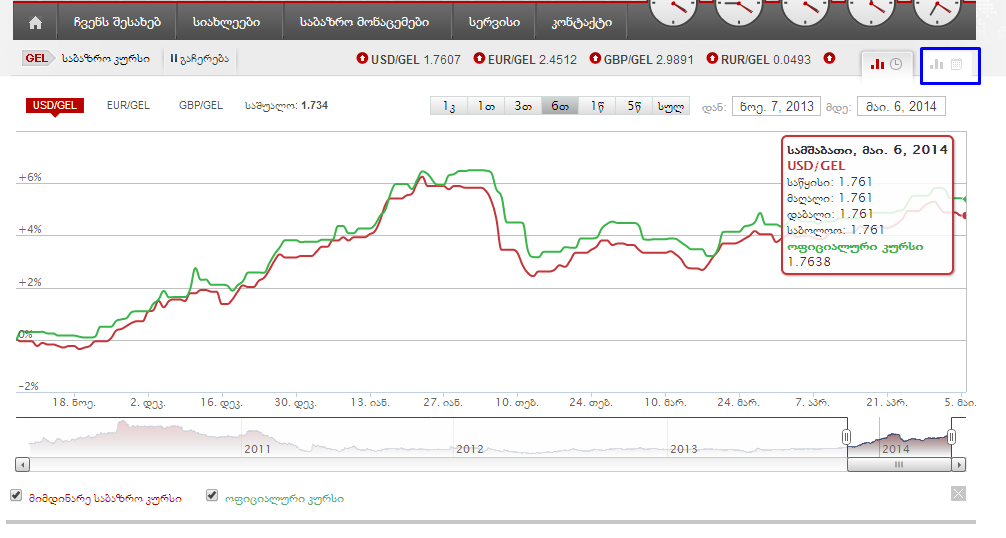Image resolution: width=1006 pixels, height=538 pixels.
Task: Click the ოფიციალური კურსი legend label
Action: 284,498
